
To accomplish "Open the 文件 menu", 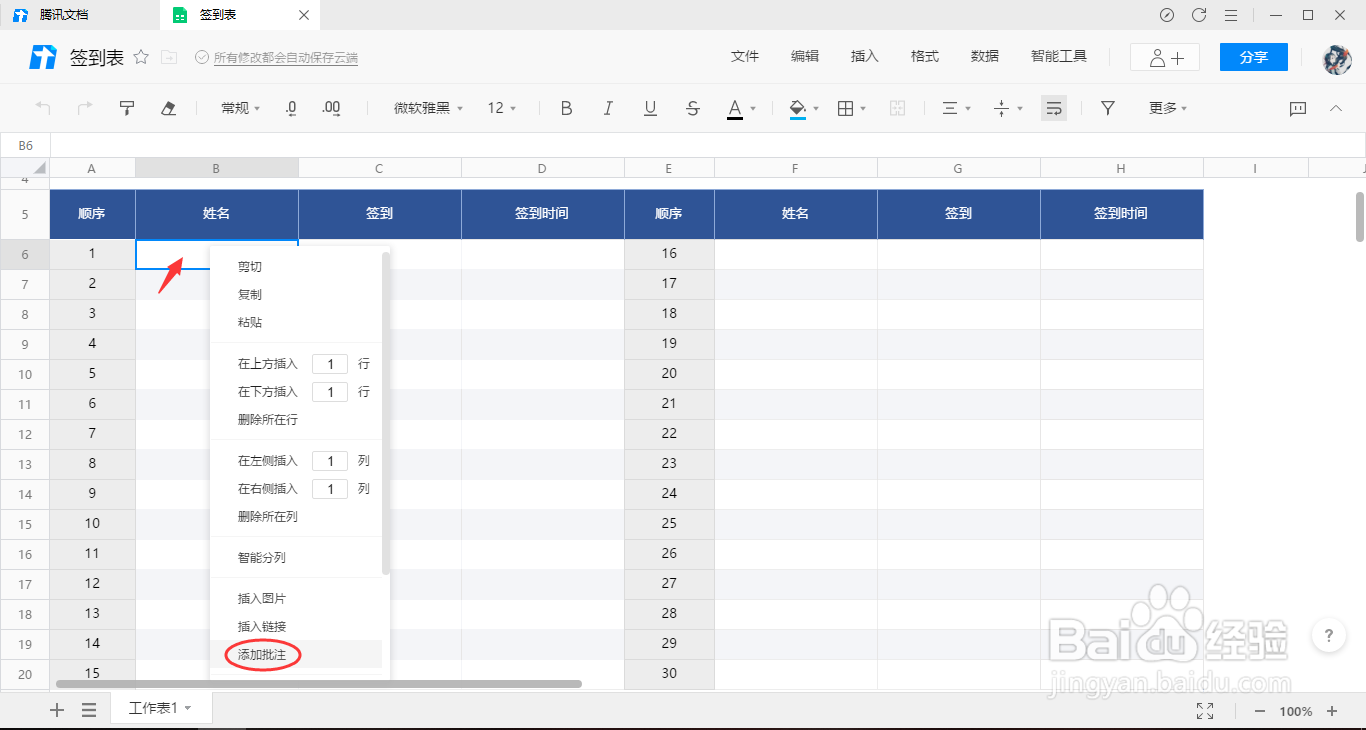I will (745, 57).
